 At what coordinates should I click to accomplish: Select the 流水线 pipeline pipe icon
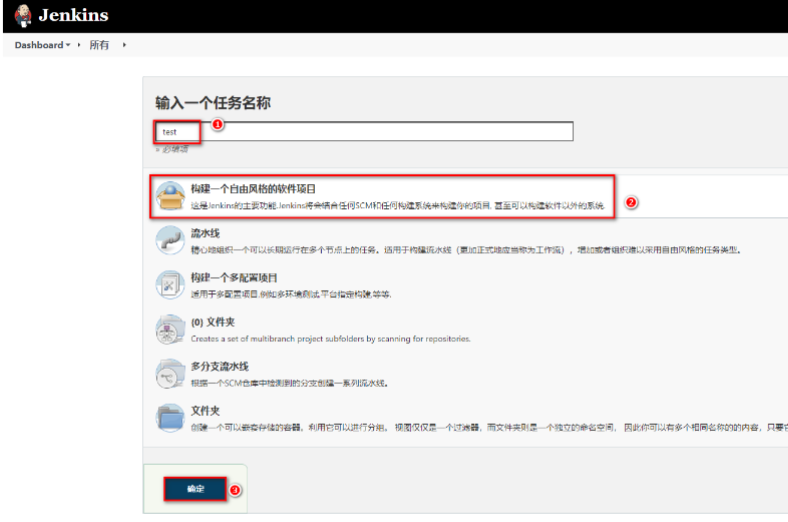tap(170, 240)
